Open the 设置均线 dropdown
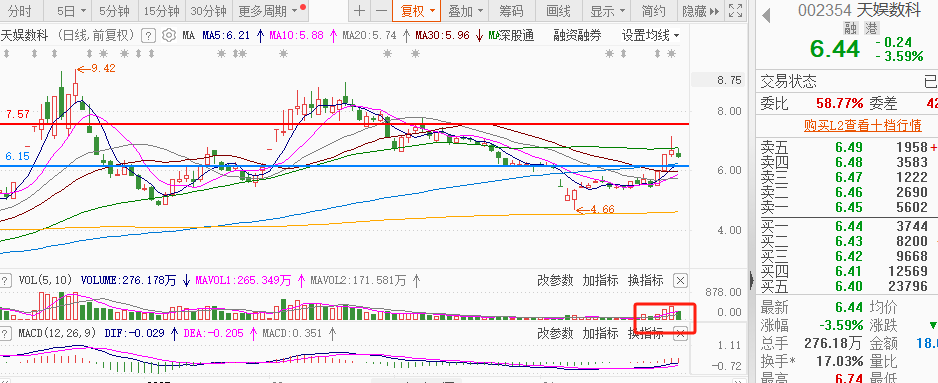 click(x=650, y=36)
